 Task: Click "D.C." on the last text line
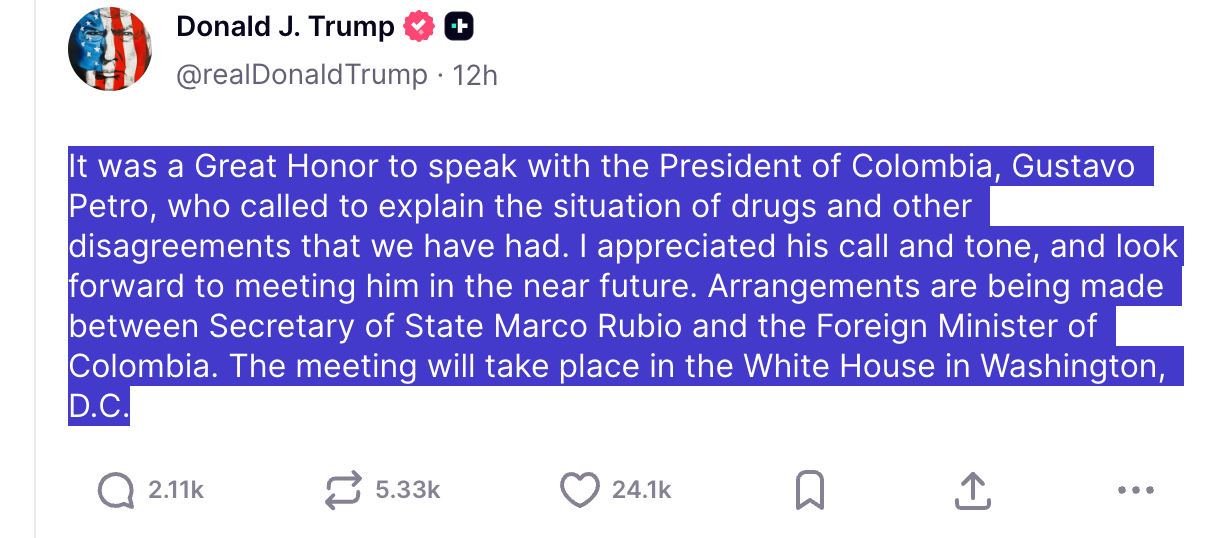tap(98, 407)
